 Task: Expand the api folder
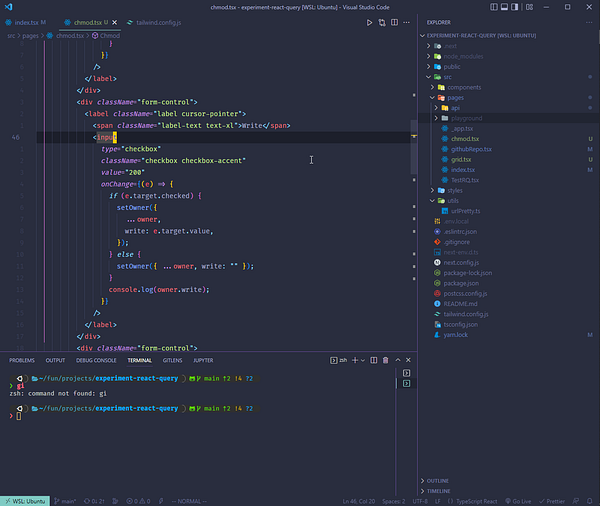[x=436, y=108]
